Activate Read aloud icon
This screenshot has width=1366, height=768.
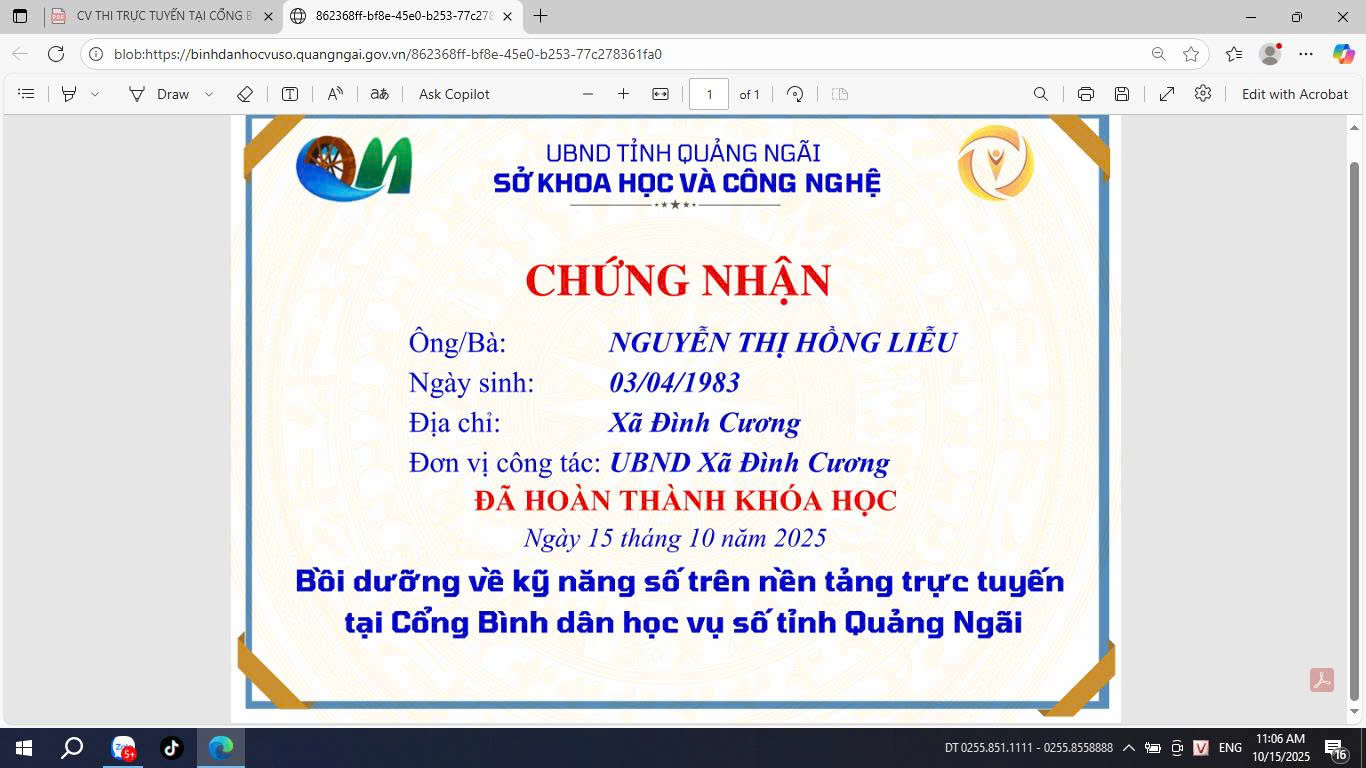[x=335, y=94]
